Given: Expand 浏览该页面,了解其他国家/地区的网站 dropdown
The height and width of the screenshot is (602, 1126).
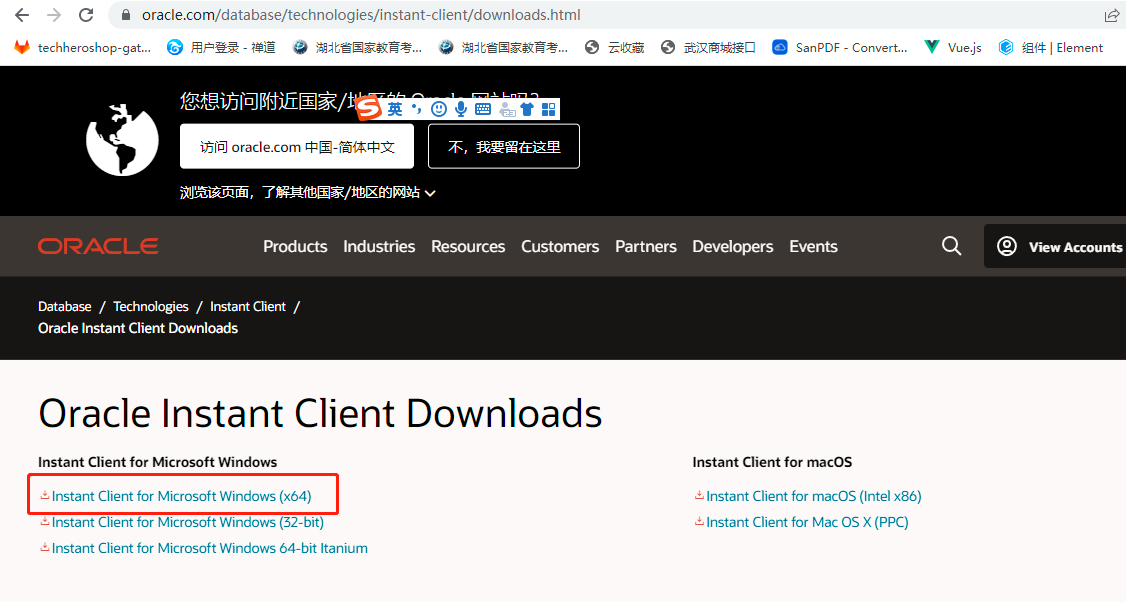Looking at the screenshot, I should point(307,193).
